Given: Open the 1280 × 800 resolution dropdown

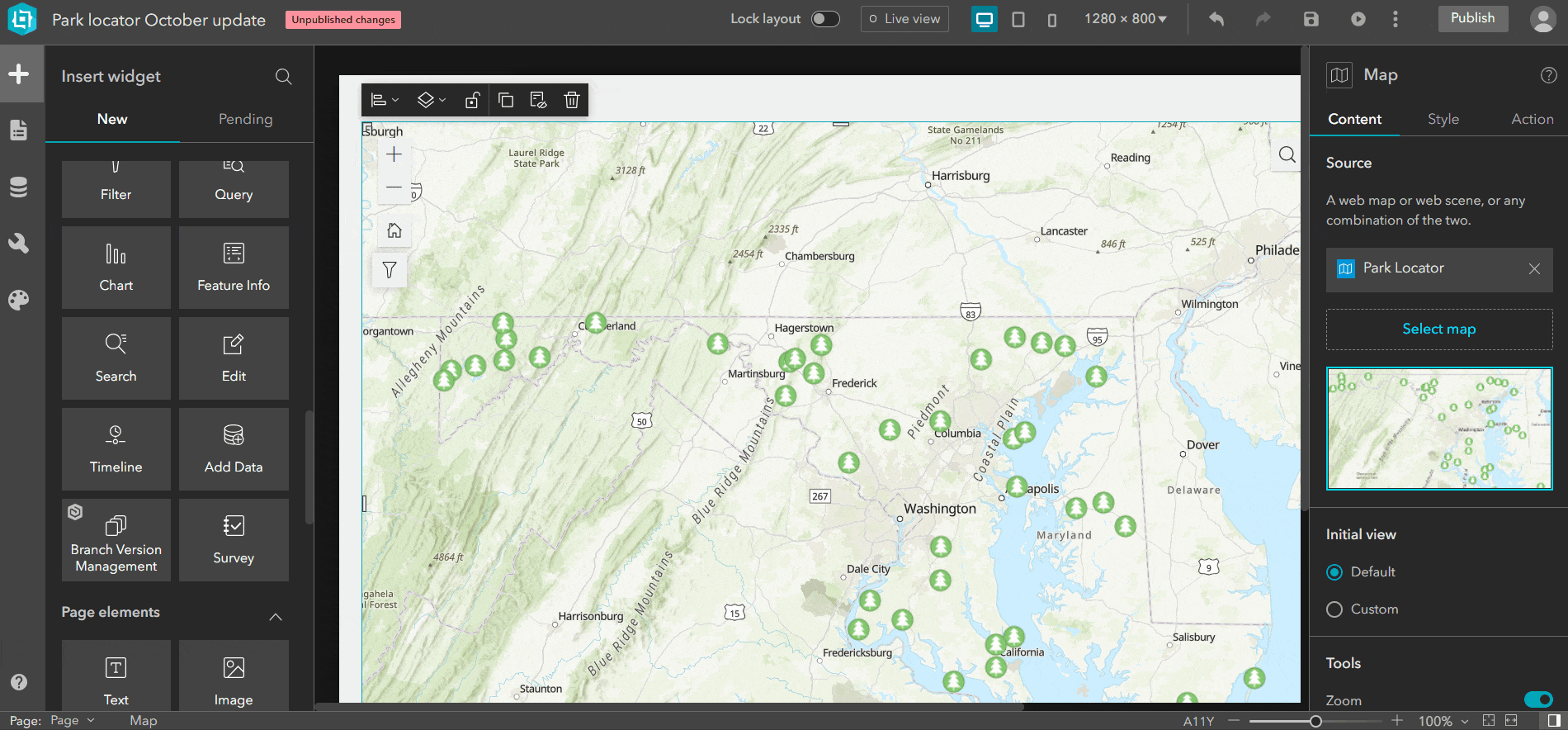Looking at the screenshot, I should point(1126,19).
